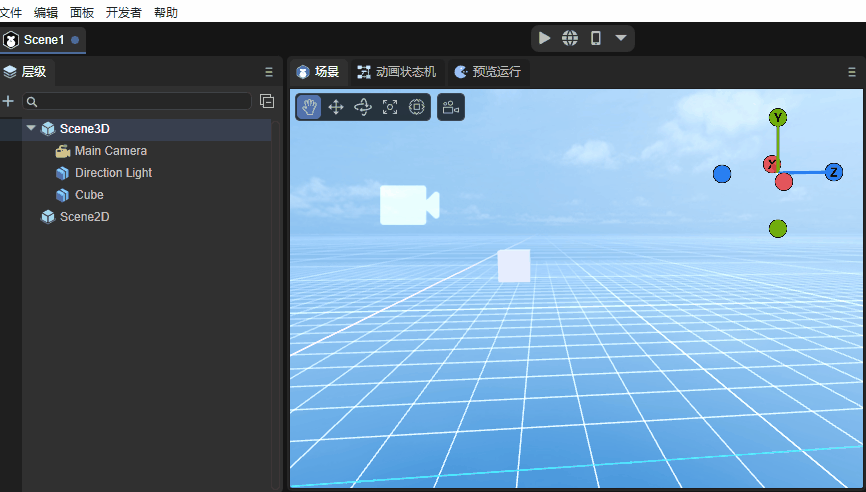Click the mobile device preview icon
Viewport: 866px width, 492px height.
(596, 38)
